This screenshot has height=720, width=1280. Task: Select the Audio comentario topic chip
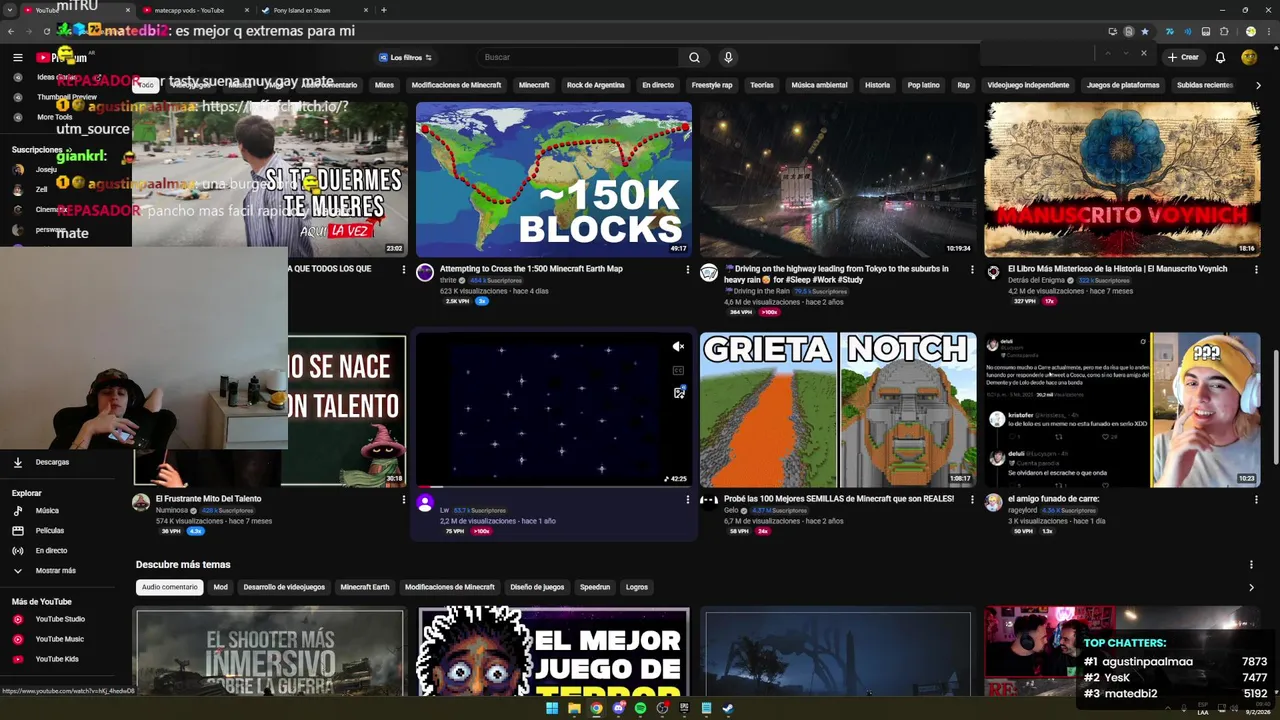pos(169,587)
